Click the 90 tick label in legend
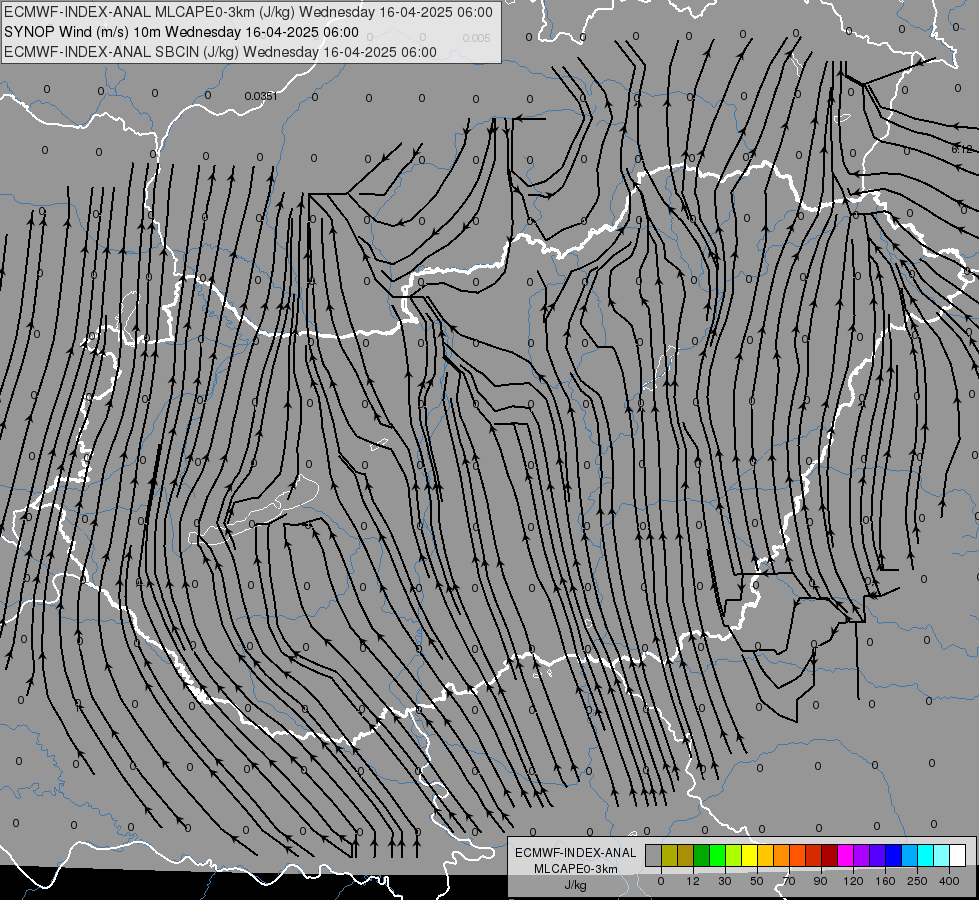Image resolution: width=979 pixels, height=900 pixels. point(820,881)
